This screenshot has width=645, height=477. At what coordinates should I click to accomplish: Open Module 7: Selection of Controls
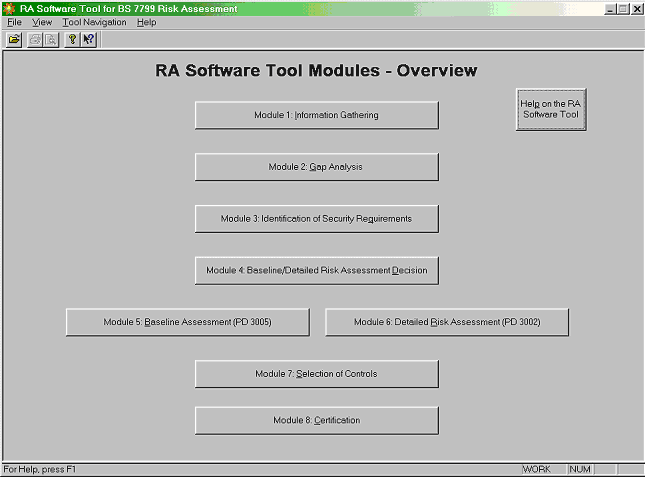(317, 374)
